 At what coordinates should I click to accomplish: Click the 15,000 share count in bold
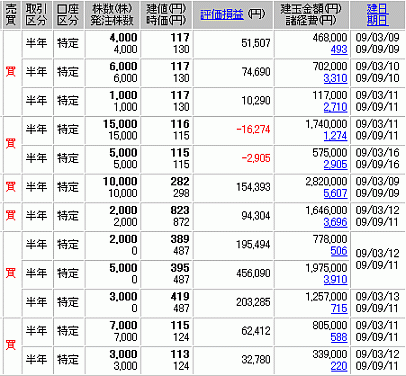click(x=120, y=124)
